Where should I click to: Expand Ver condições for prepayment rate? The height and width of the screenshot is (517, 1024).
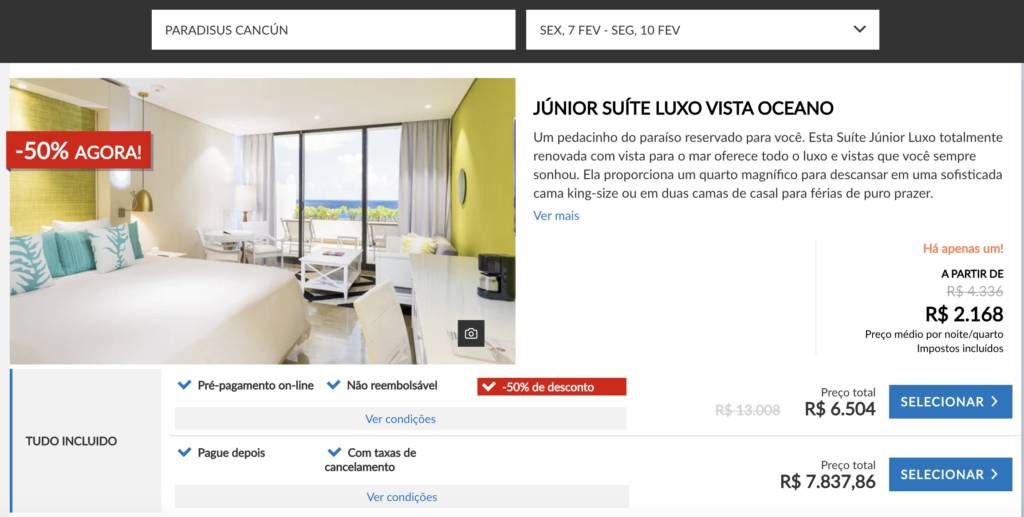click(400, 419)
